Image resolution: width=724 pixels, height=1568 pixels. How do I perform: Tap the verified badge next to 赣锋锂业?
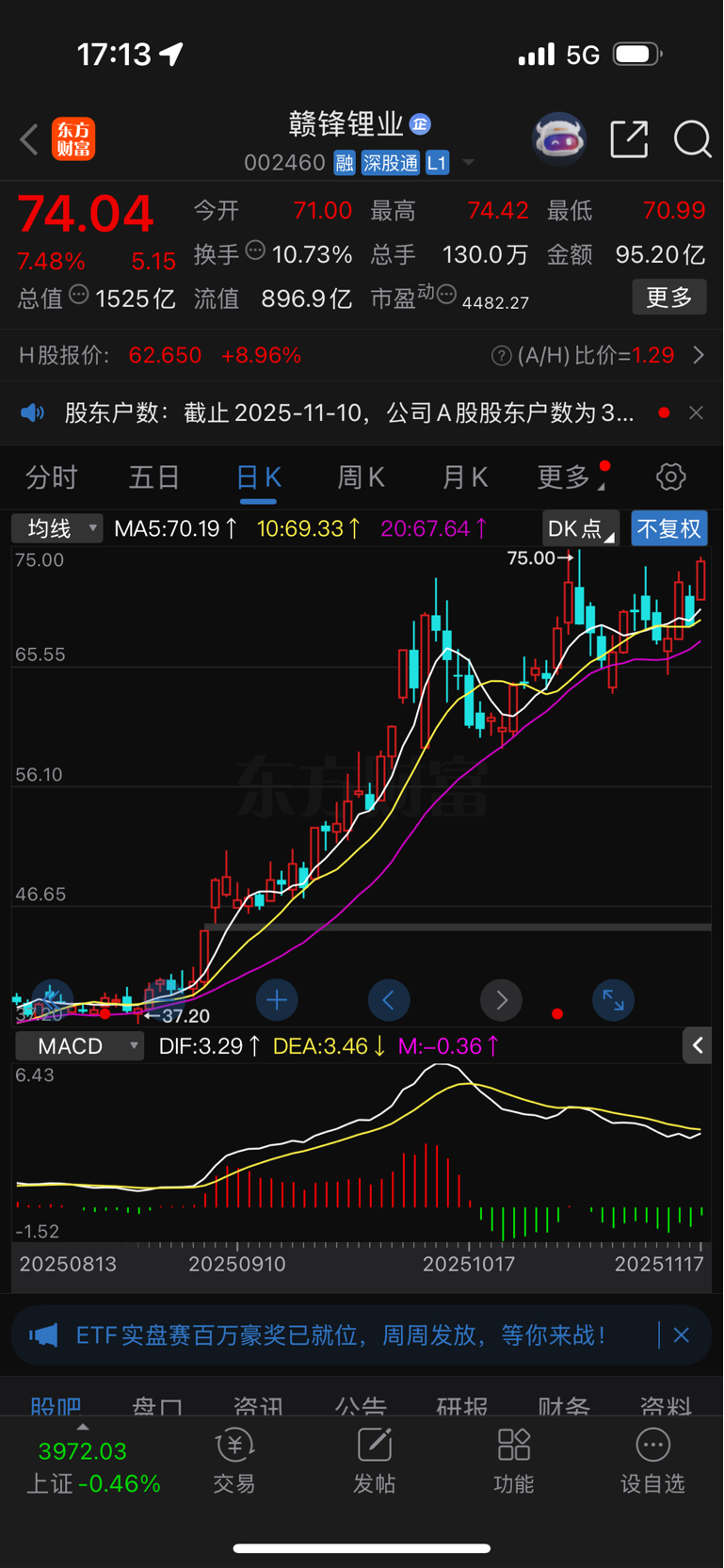tap(421, 123)
